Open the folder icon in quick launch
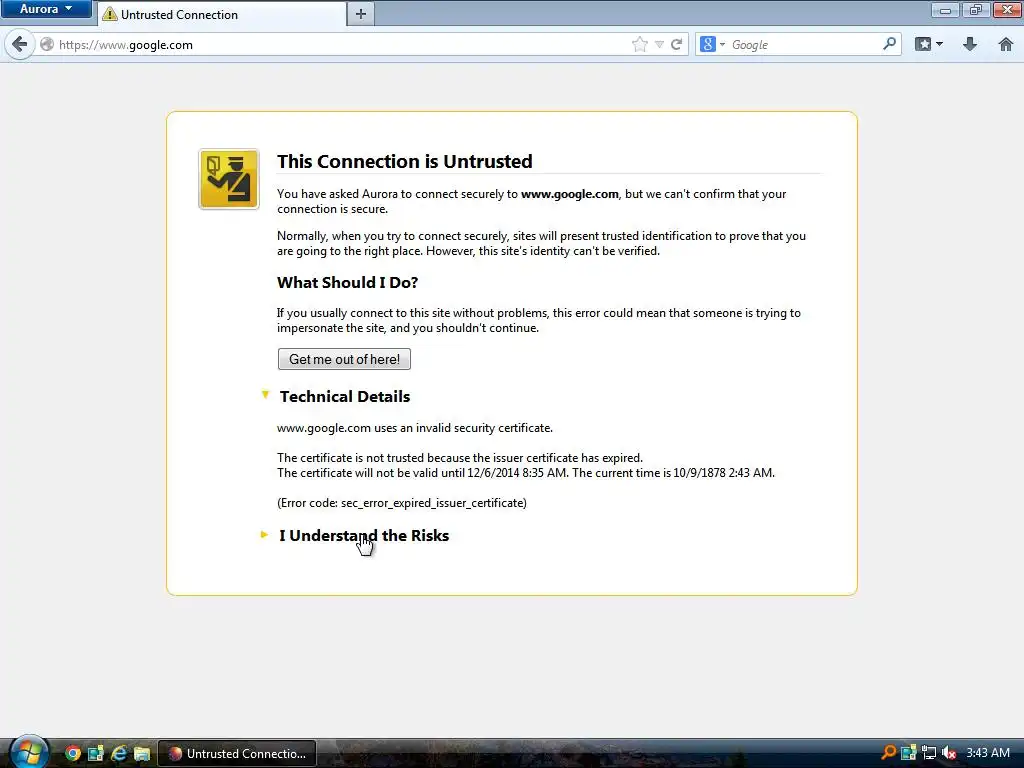The image size is (1024, 768). (x=142, y=754)
